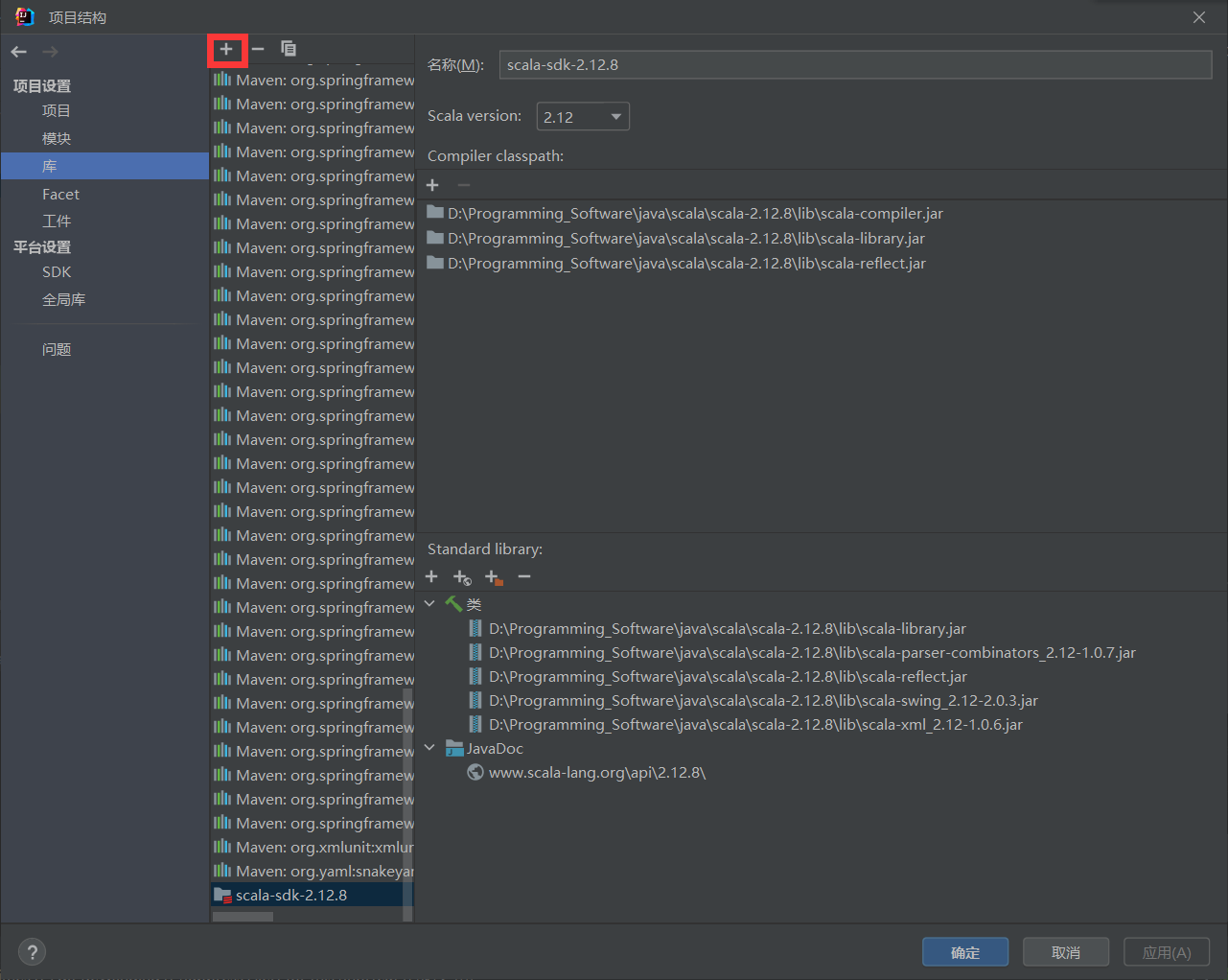Confirm with the 确定 button
Viewport: 1228px width, 980px height.
click(x=965, y=952)
